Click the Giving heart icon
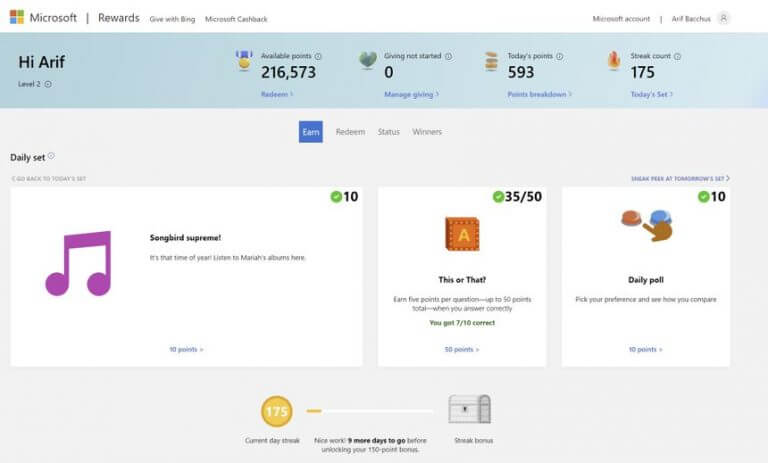The image size is (768, 463). pyautogui.click(x=368, y=60)
